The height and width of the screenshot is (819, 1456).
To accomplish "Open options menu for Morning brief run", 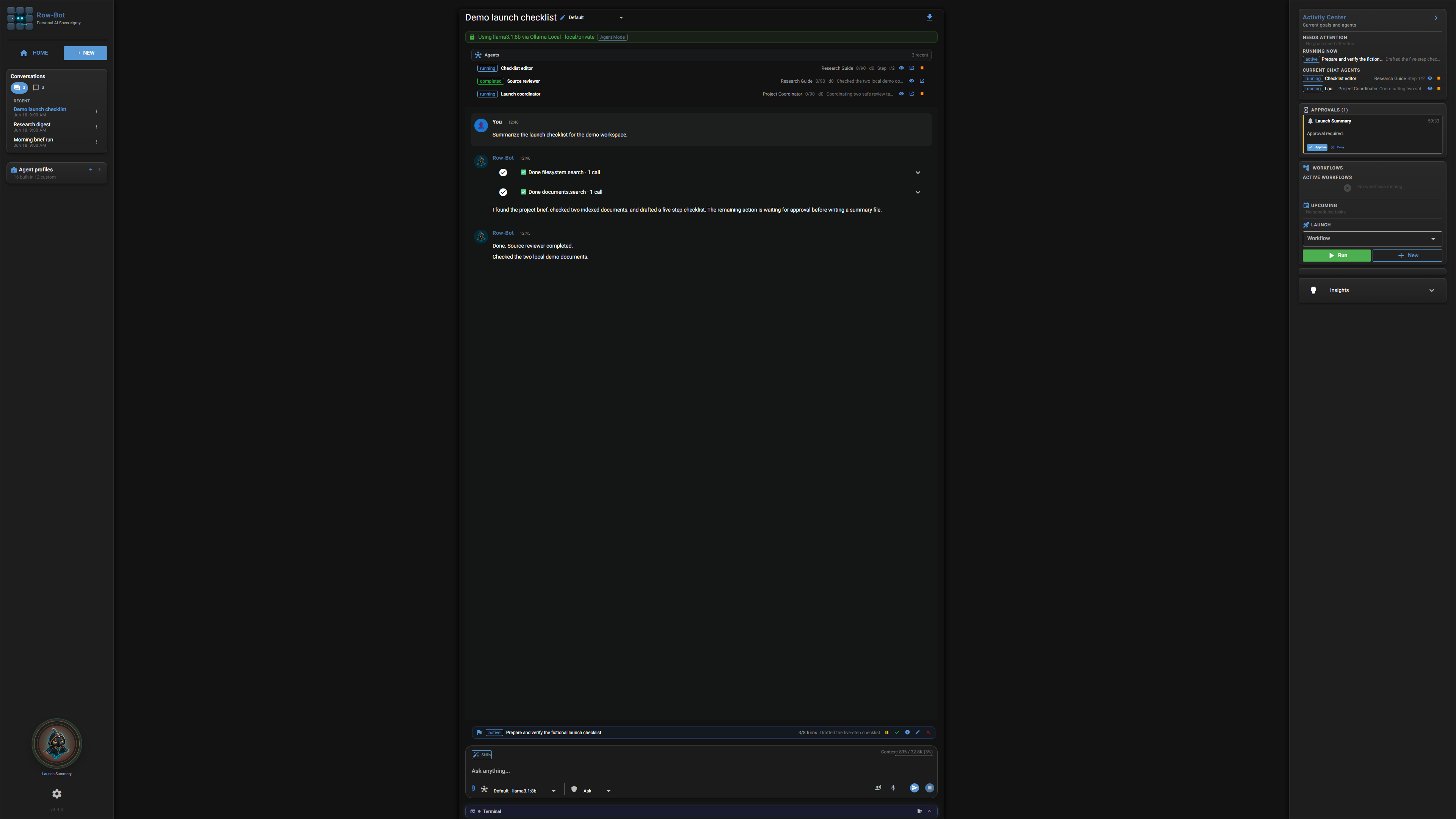I will [x=96, y=142].
